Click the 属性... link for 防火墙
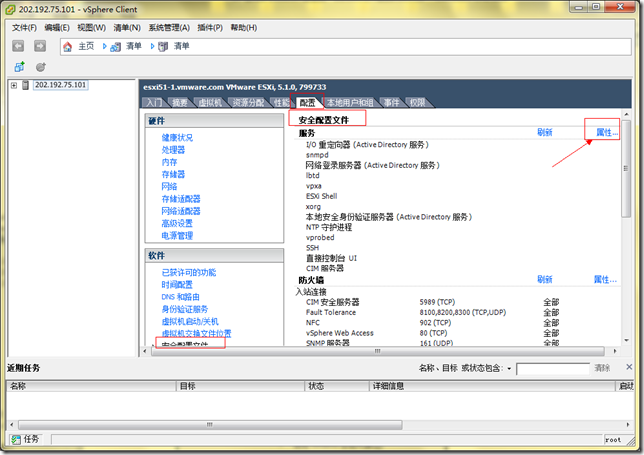This screenshot has height=455, width=644. coord(605,279)
